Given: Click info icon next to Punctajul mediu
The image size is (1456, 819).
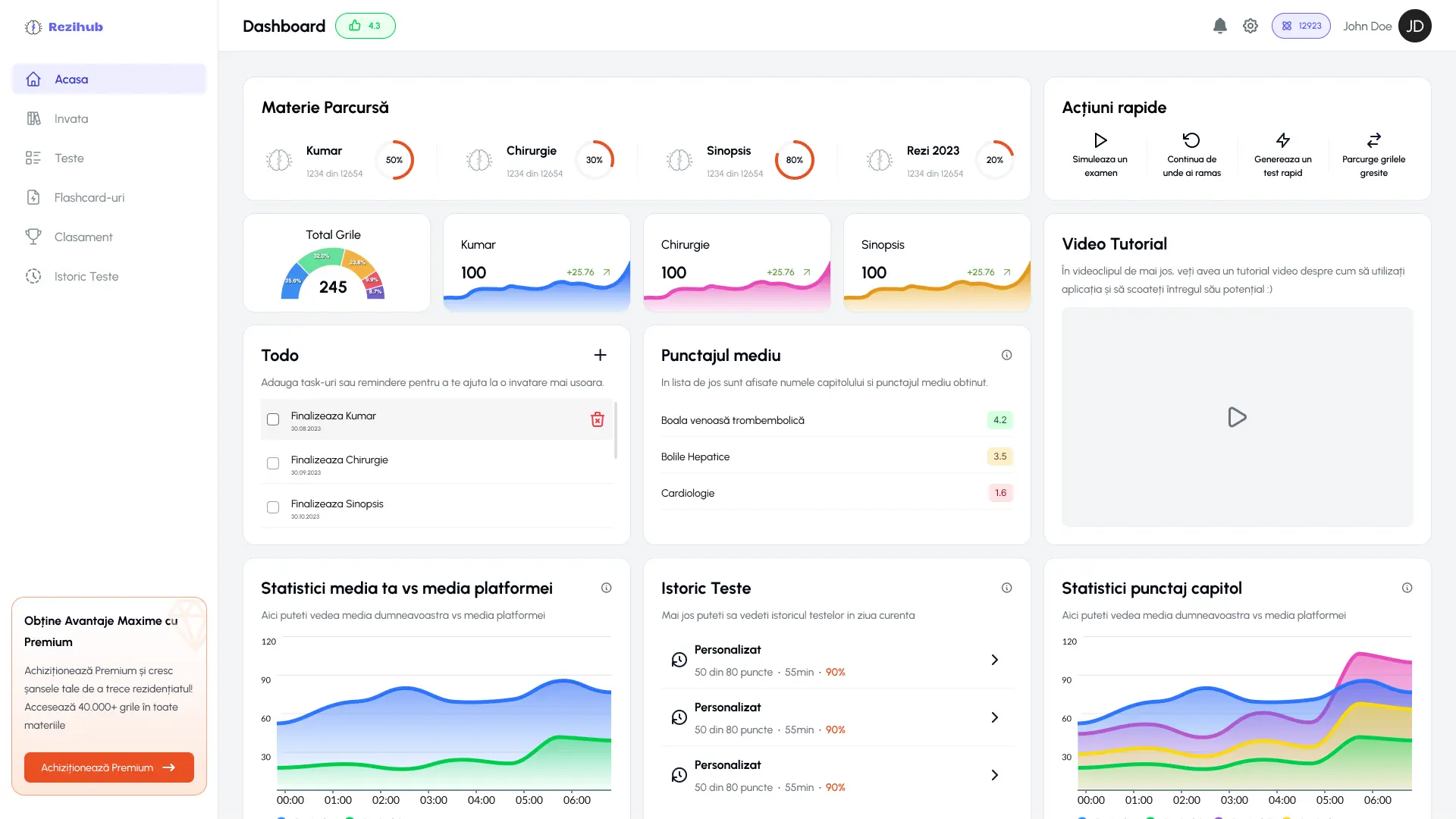Looking at the screenshot, I should (x=1006, y=355).
